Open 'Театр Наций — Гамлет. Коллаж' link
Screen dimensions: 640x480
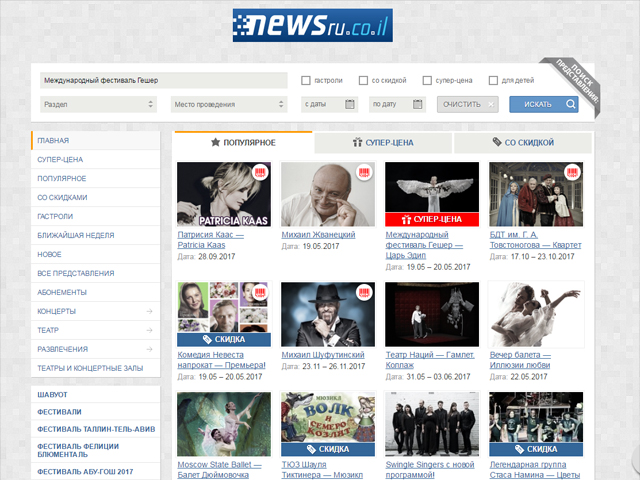tap(430, 360)
